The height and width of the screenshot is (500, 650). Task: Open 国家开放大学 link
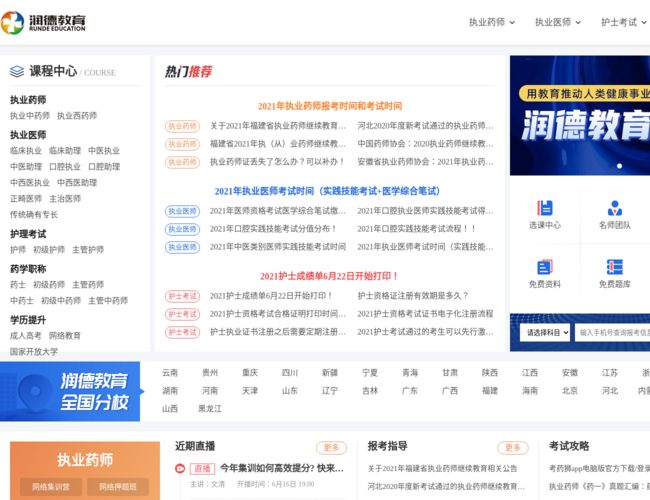point(34,352)
